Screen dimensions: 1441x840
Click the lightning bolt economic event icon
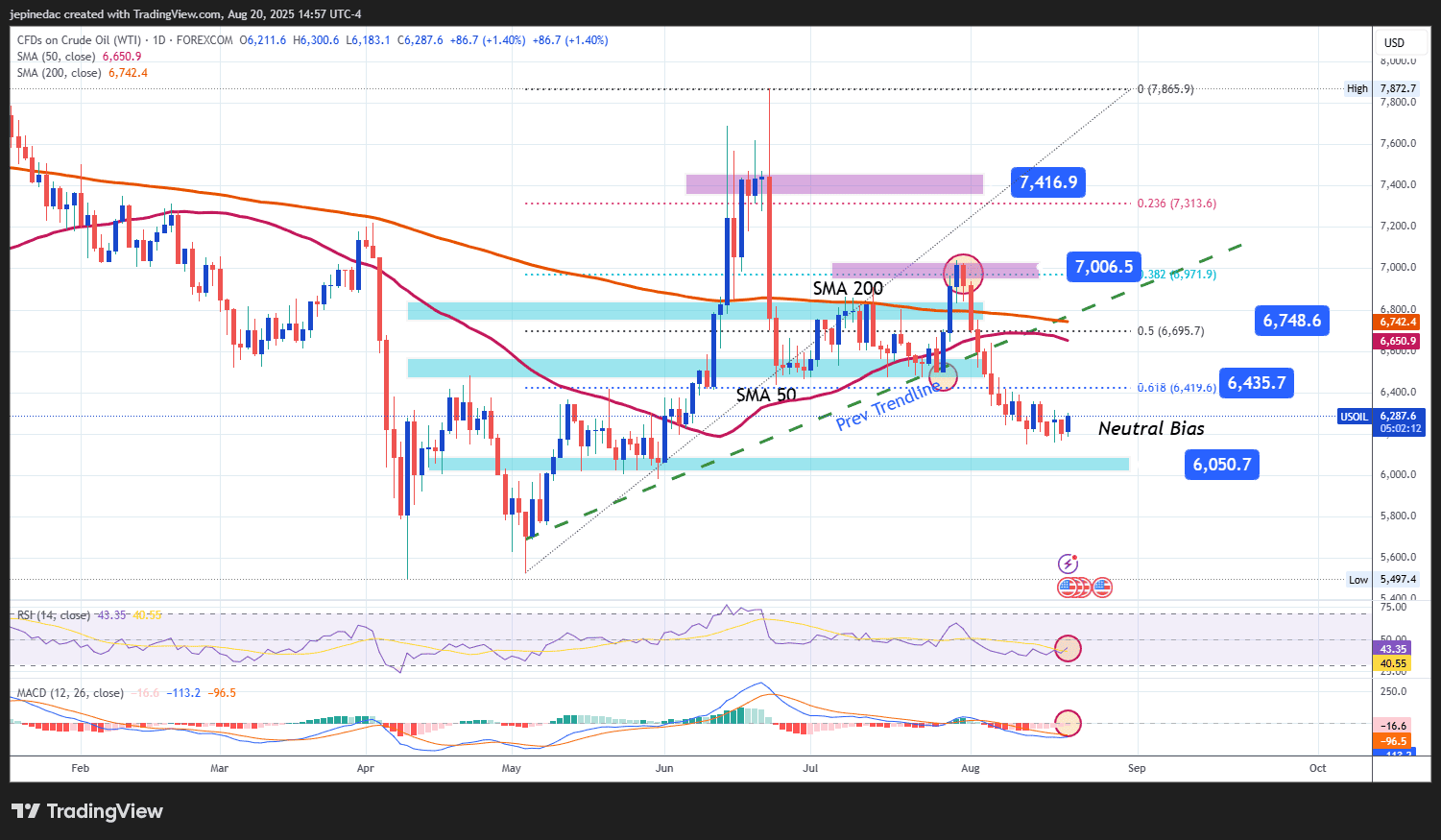1069,564
